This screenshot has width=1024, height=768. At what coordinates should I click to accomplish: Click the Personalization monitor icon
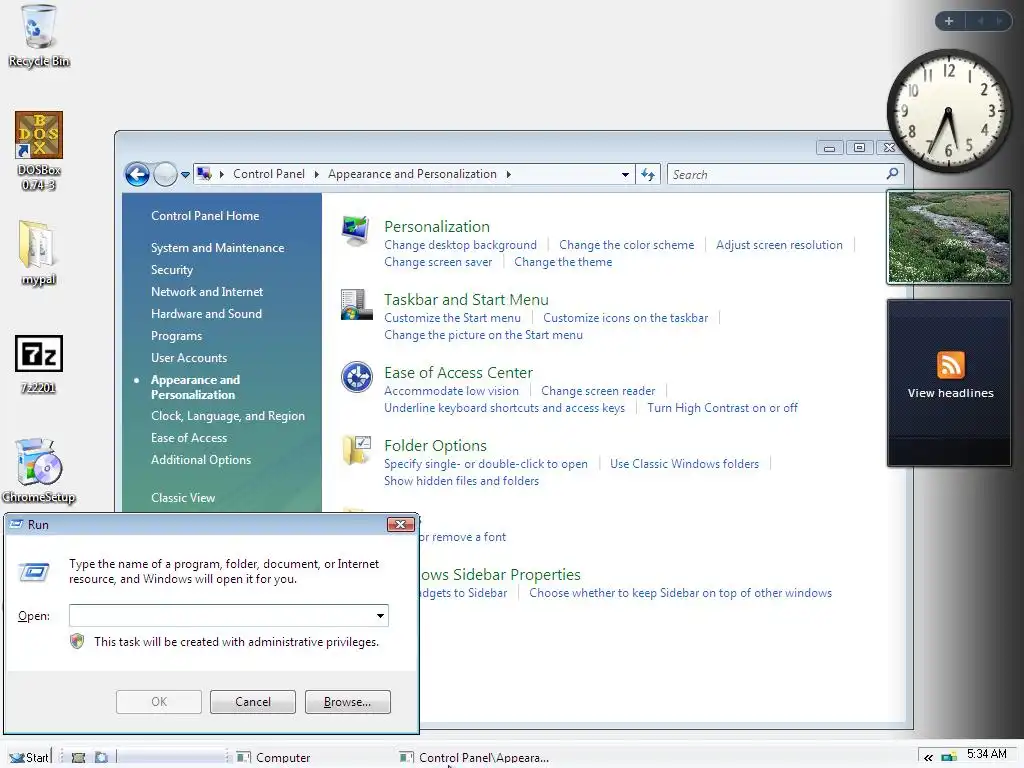tap(356, 231)
